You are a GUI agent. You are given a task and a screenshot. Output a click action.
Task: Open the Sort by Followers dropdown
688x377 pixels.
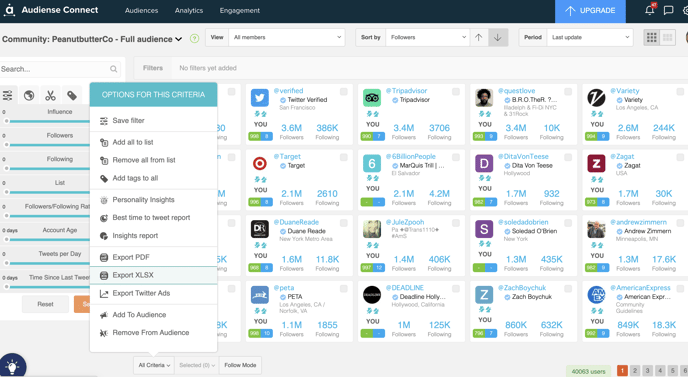click(427, 37)
